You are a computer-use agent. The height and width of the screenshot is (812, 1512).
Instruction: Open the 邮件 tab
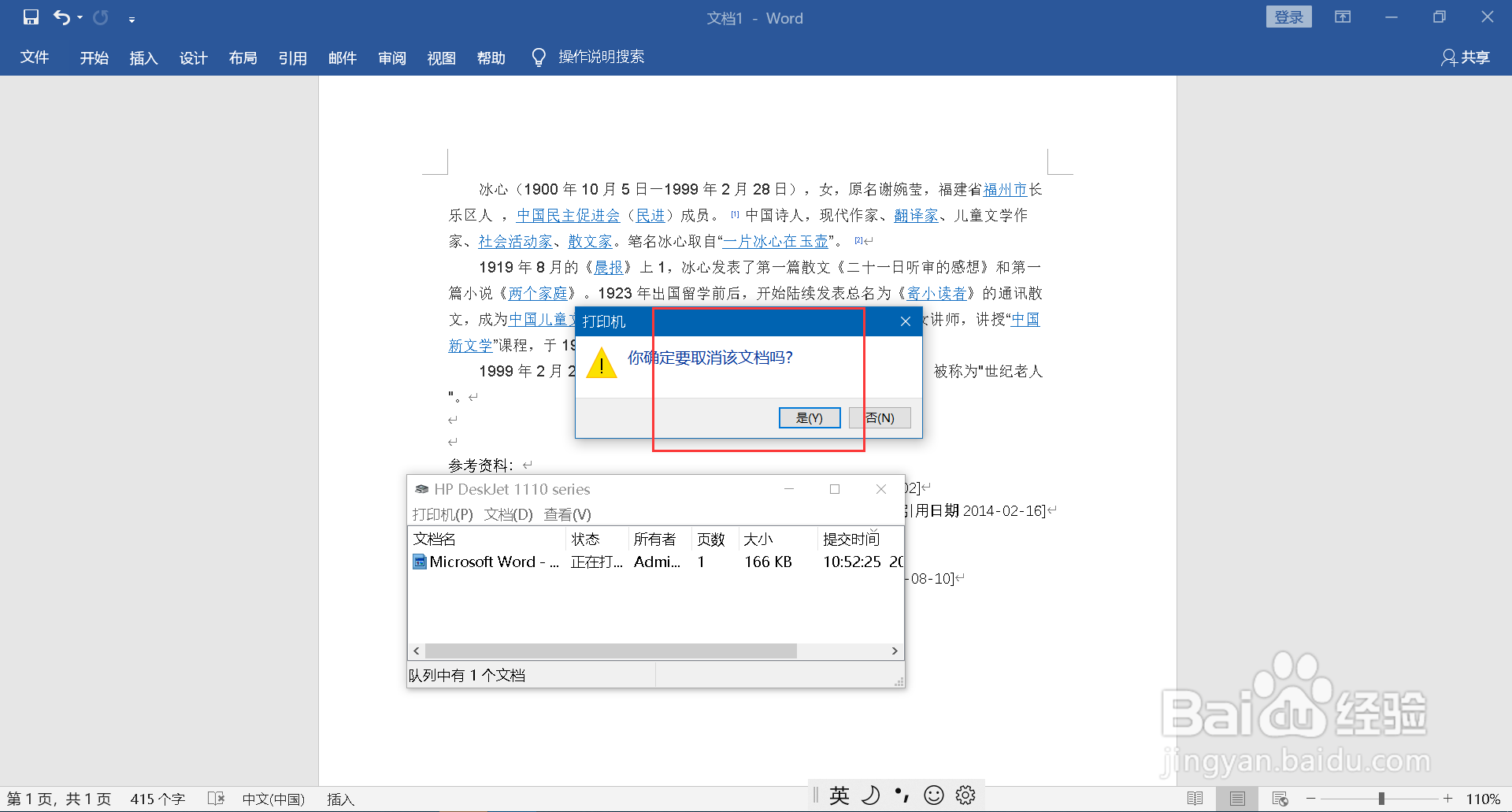[x=343, y=57]
